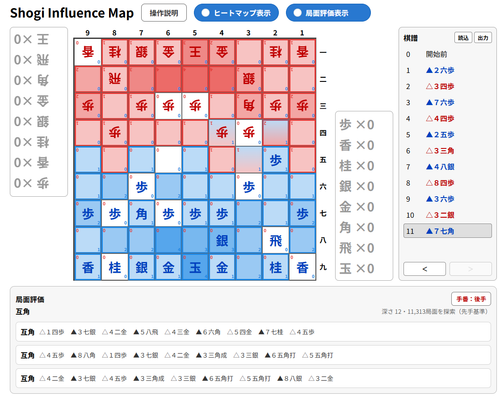Viewport: 500px width, 397px height.
Task: Toggle the 局面評価表示 evaluation display switch
Action: click(328, 13)
